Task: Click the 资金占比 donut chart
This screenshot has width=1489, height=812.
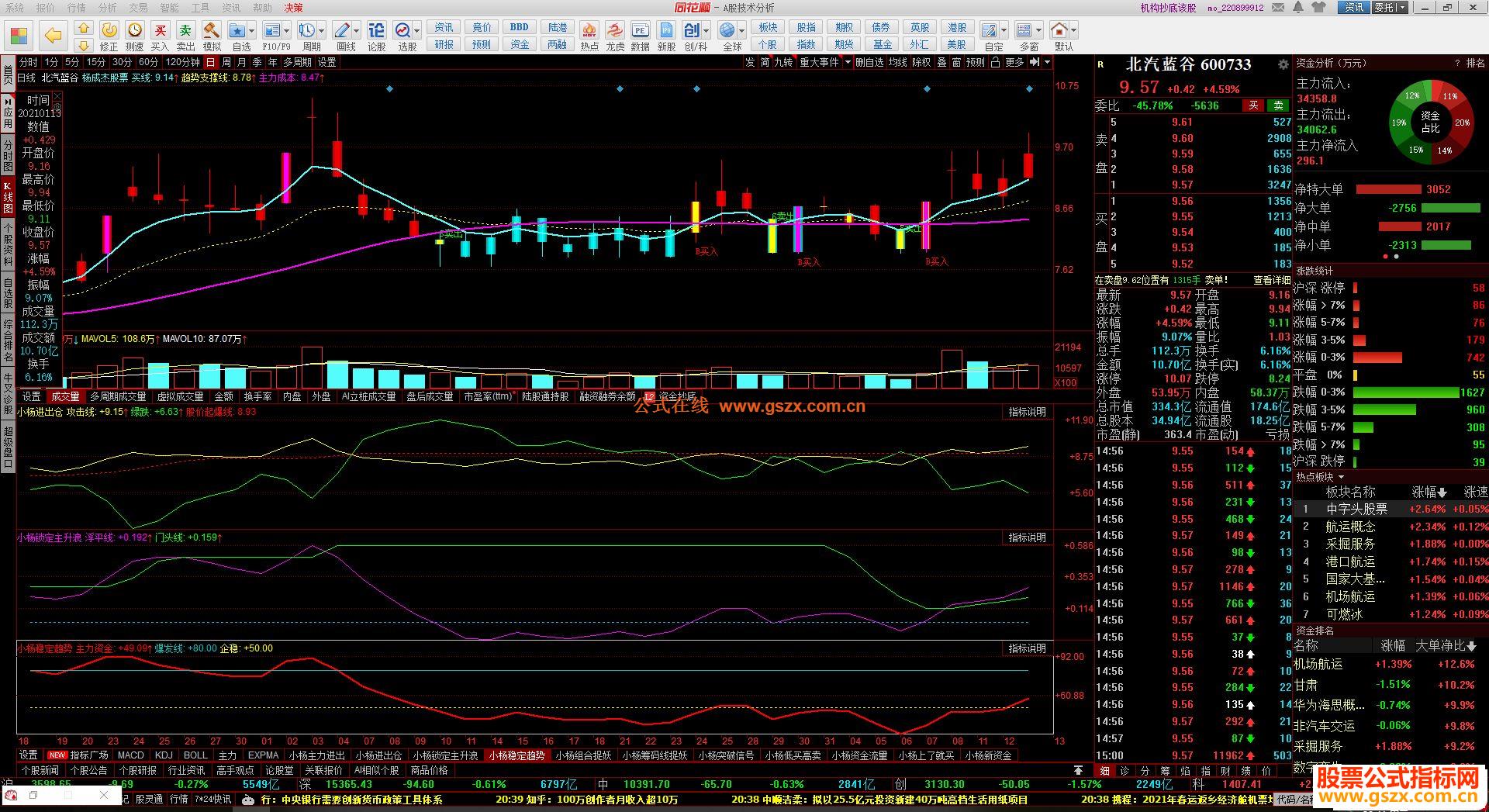Action: point(1430,122)
